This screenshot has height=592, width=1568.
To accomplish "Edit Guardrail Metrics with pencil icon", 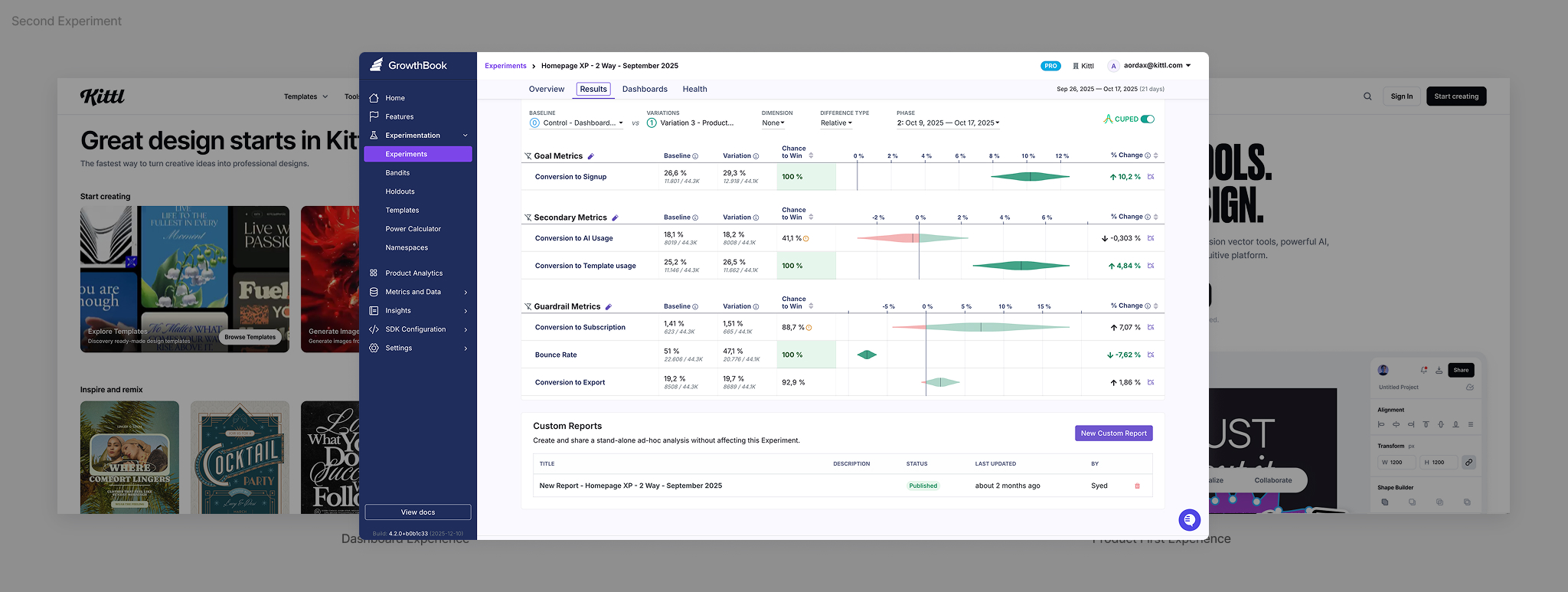I will pos(609,306).
